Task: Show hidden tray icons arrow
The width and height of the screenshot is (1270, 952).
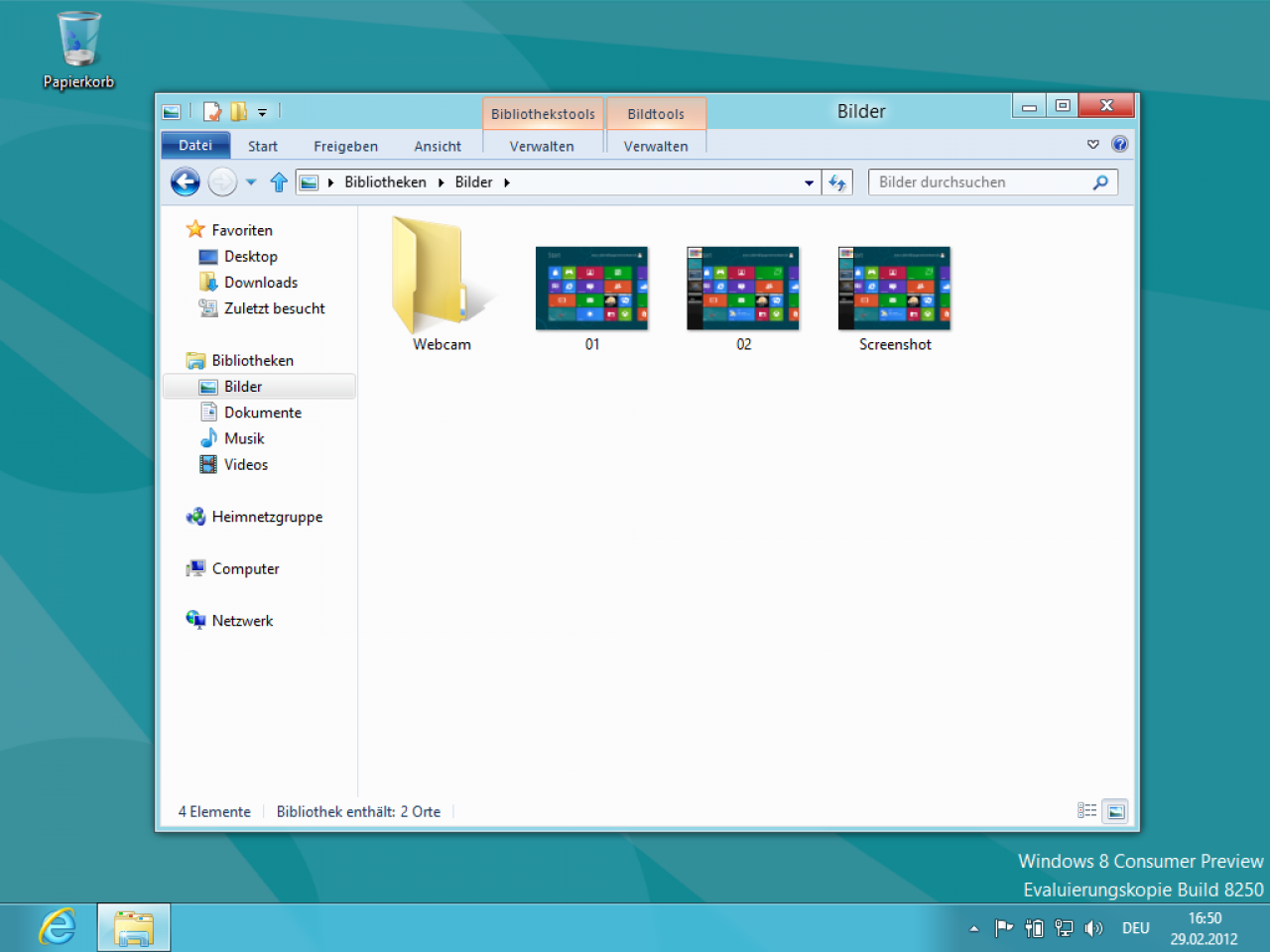Action: [x=974, y=929]
